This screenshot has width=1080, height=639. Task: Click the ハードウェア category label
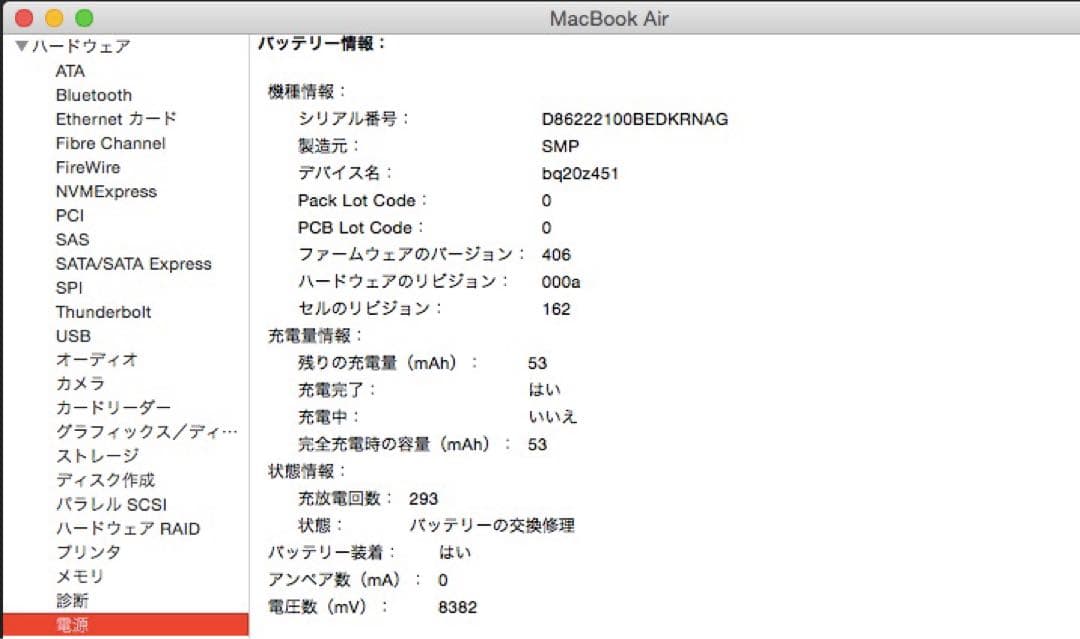81,46
